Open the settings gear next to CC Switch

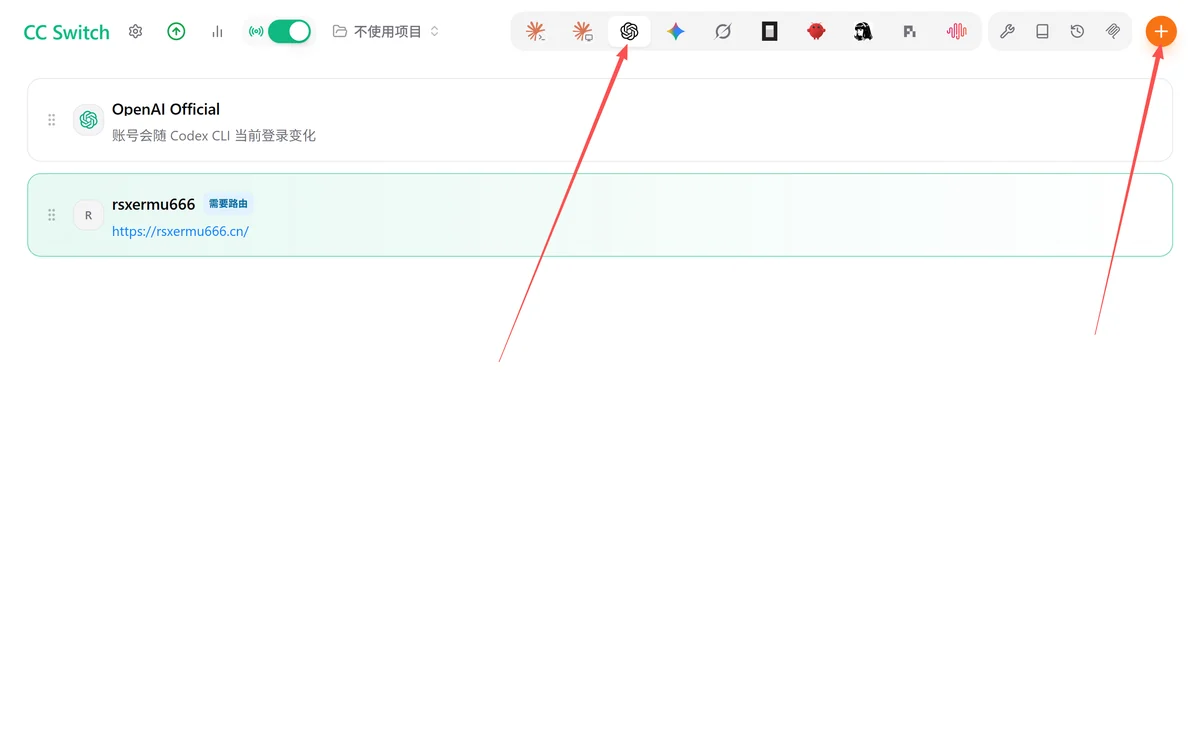[136, 32]
